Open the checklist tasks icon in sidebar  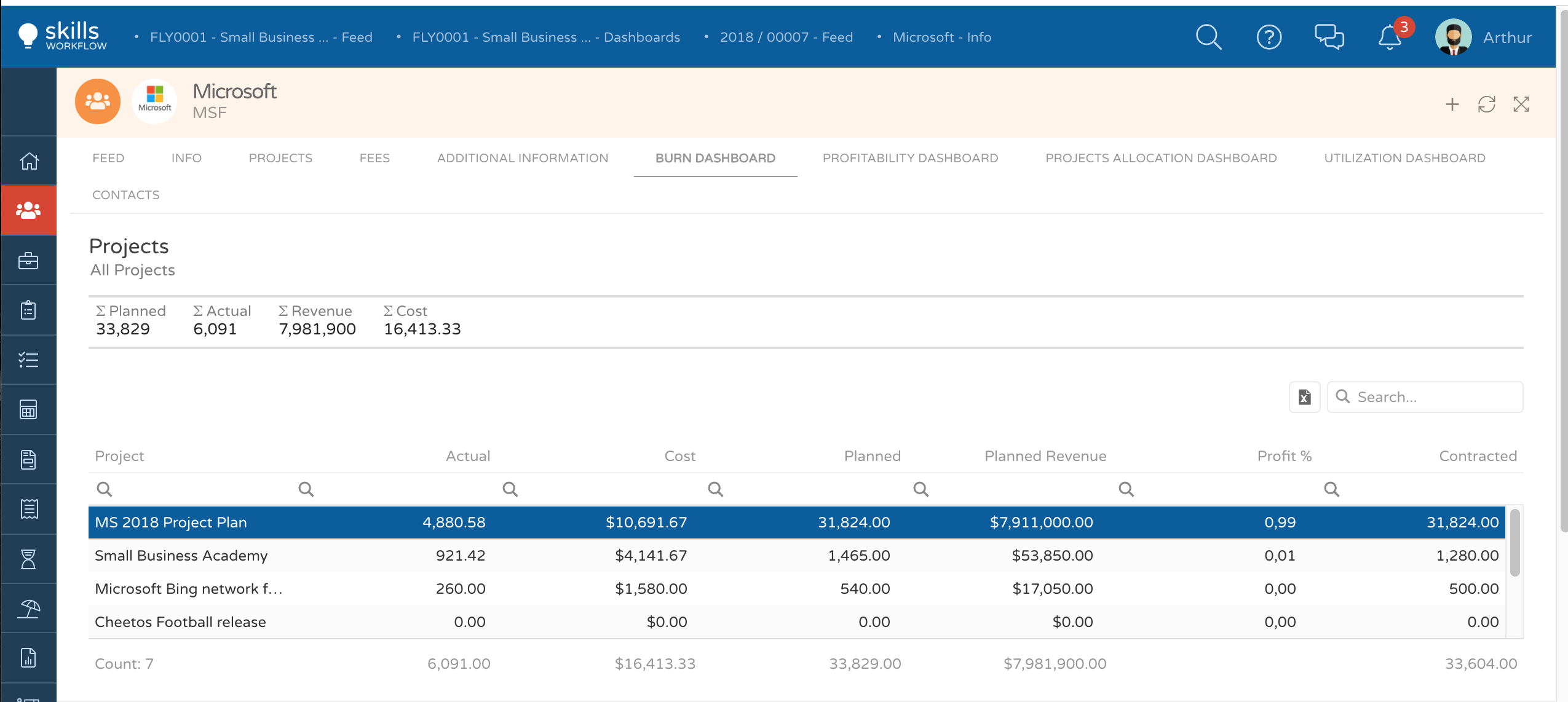coord(29,360)
